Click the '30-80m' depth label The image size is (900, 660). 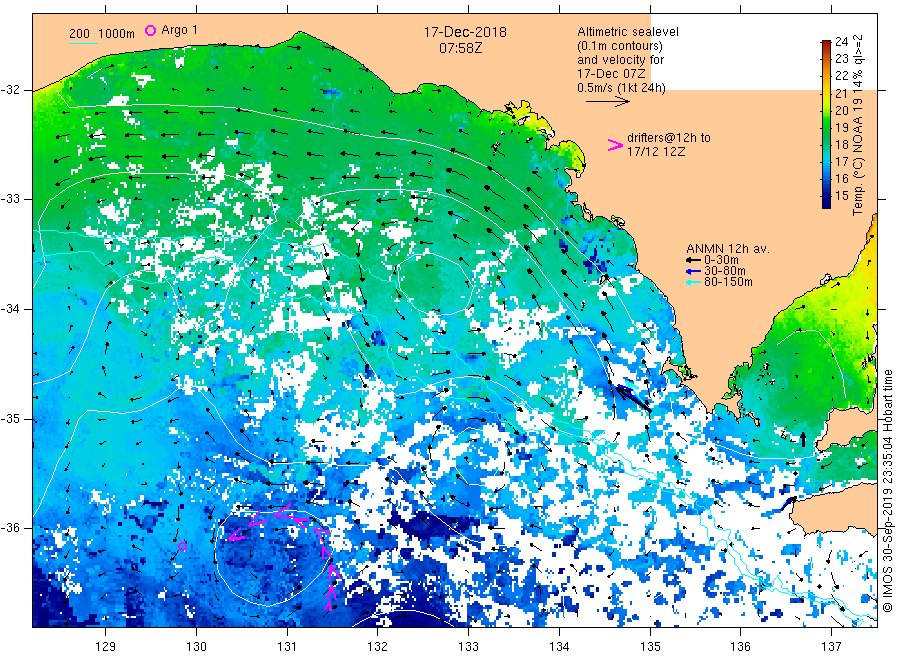point(724,271)
